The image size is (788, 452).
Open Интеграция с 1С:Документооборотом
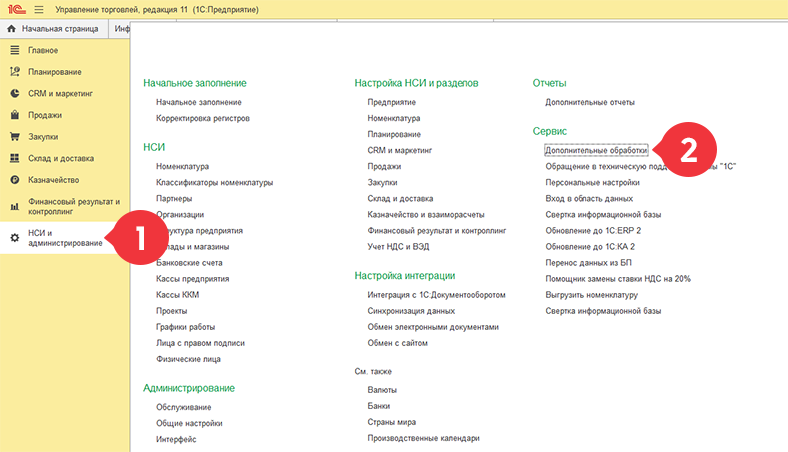tap(436, 295)
